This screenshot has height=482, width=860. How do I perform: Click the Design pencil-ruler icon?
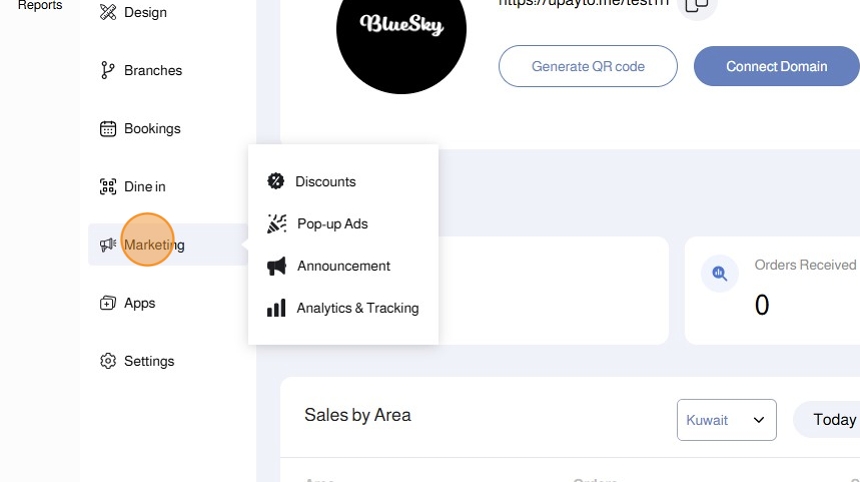(108, 12)
